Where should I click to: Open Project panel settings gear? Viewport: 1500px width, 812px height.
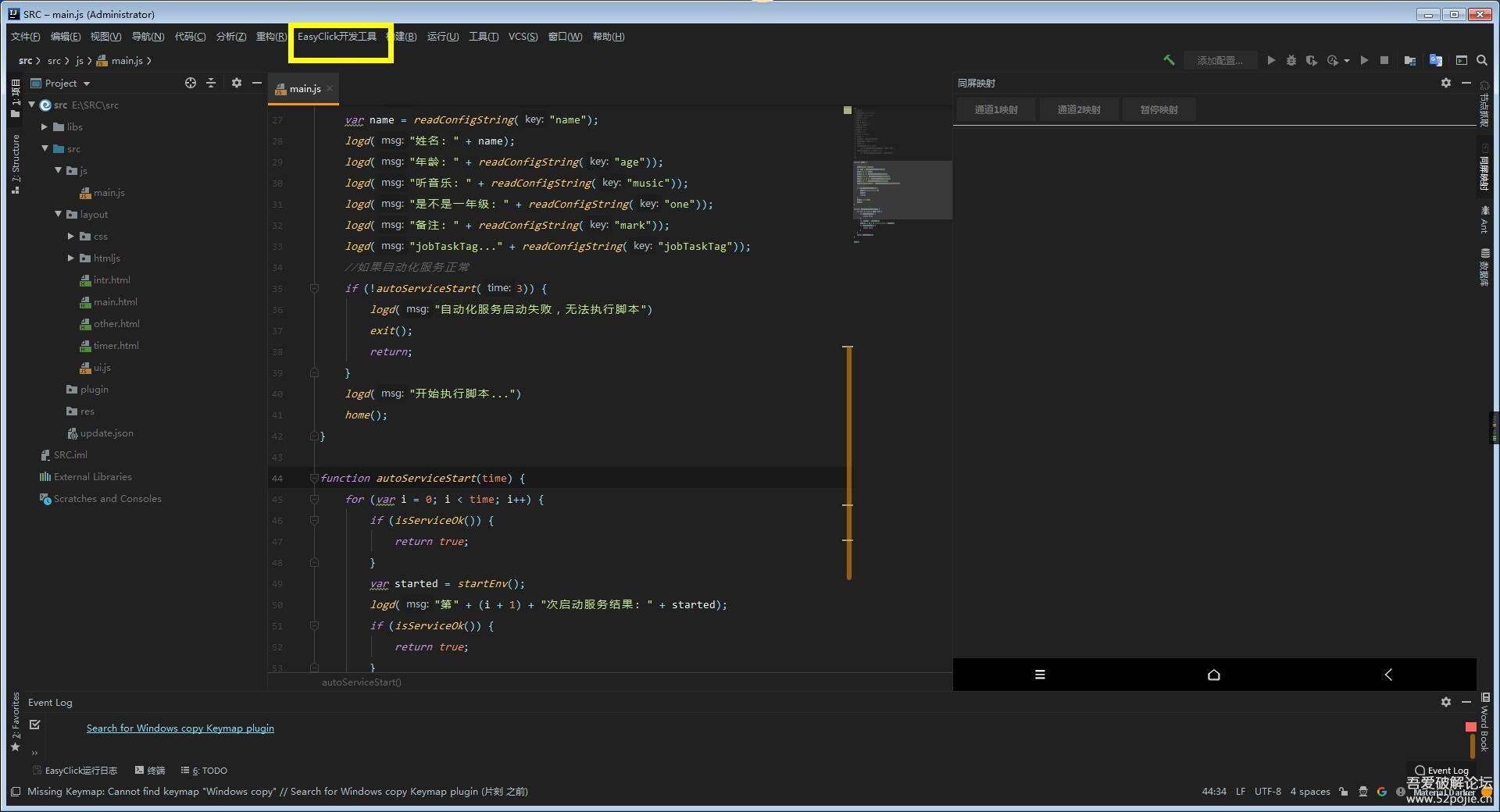pos(237,83)
